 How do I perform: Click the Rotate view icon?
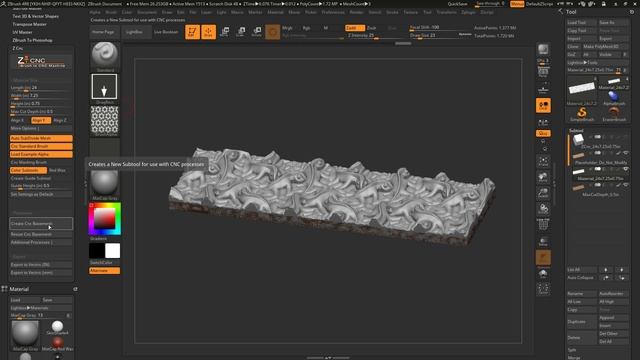[543, 209]
